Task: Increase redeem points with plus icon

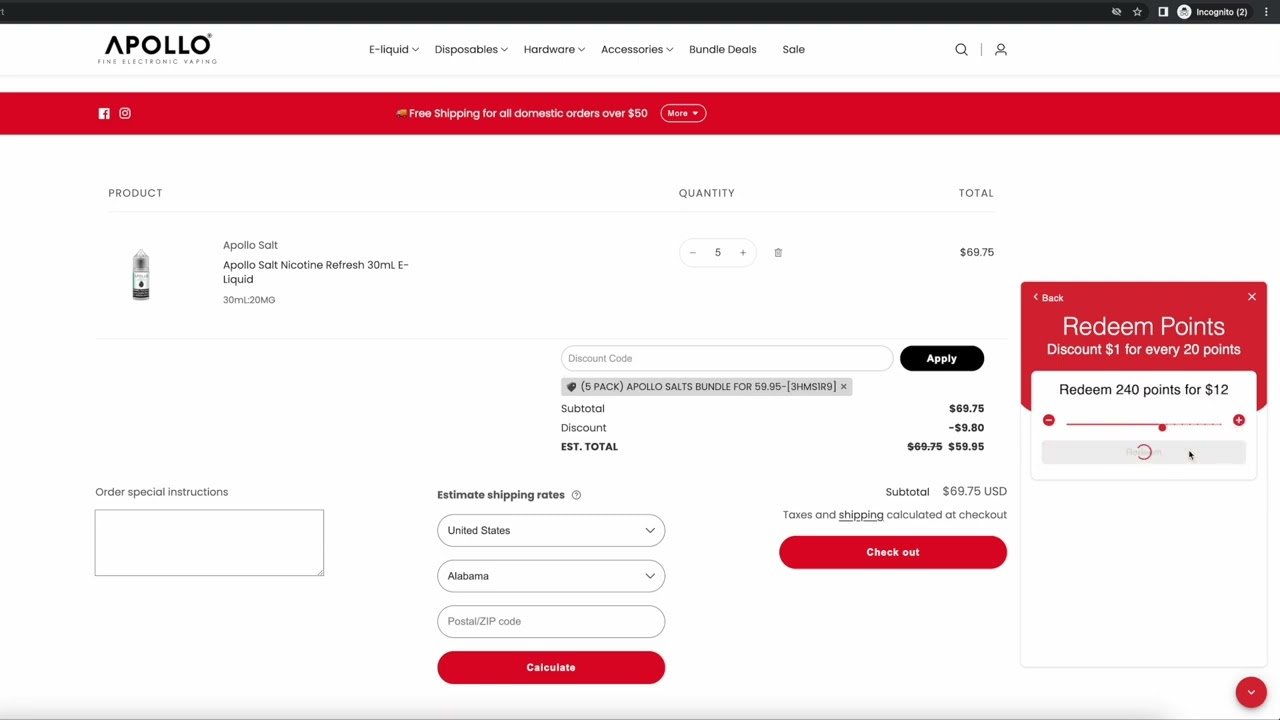Action: 1239,420
